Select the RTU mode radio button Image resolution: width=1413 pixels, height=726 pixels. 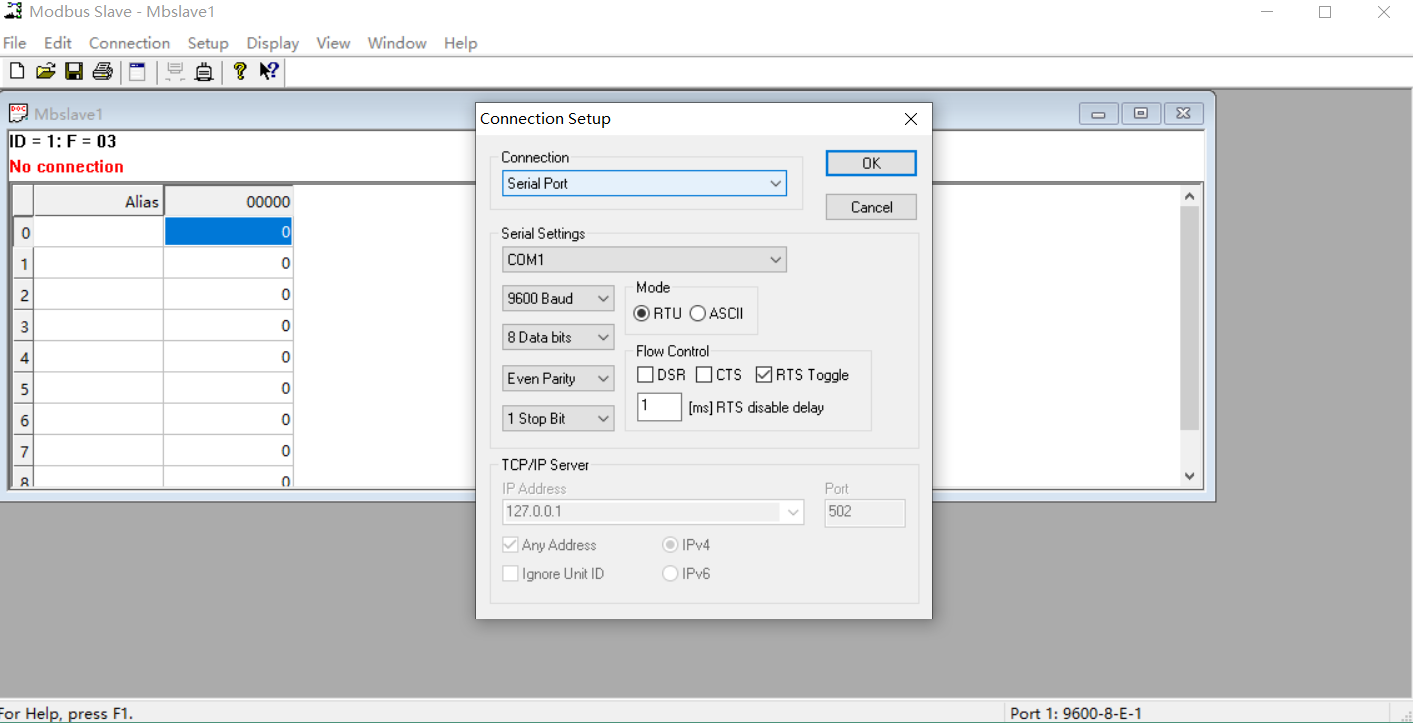tap(642, 314)
